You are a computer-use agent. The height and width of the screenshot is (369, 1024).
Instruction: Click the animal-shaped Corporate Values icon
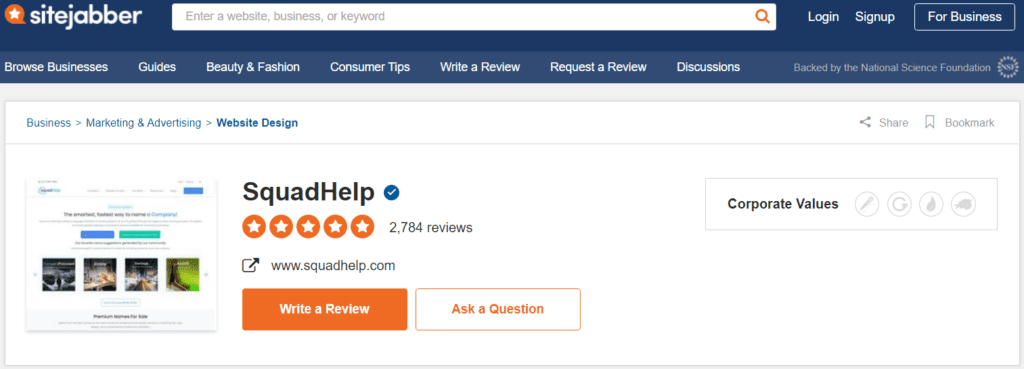(963, 204)
